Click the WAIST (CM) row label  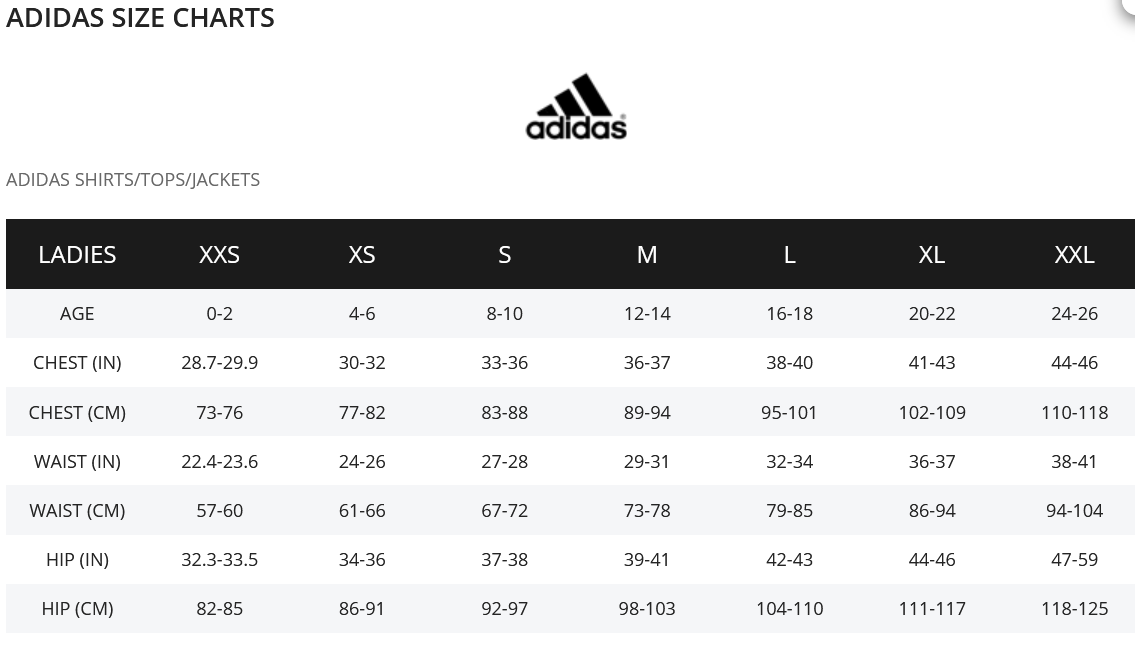click(77, 511)
